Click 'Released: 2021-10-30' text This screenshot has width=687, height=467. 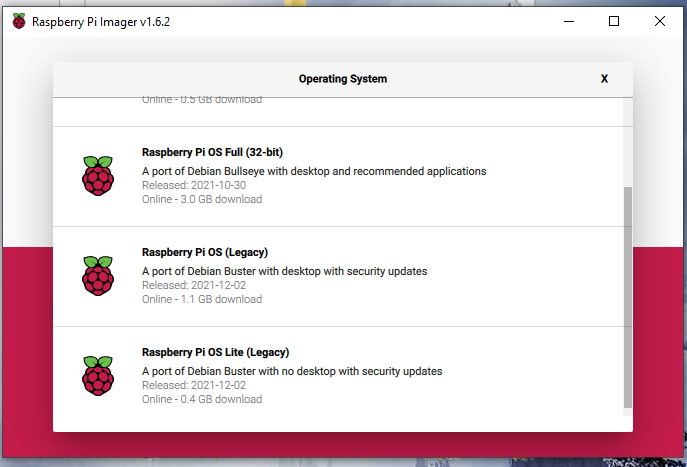194,185
